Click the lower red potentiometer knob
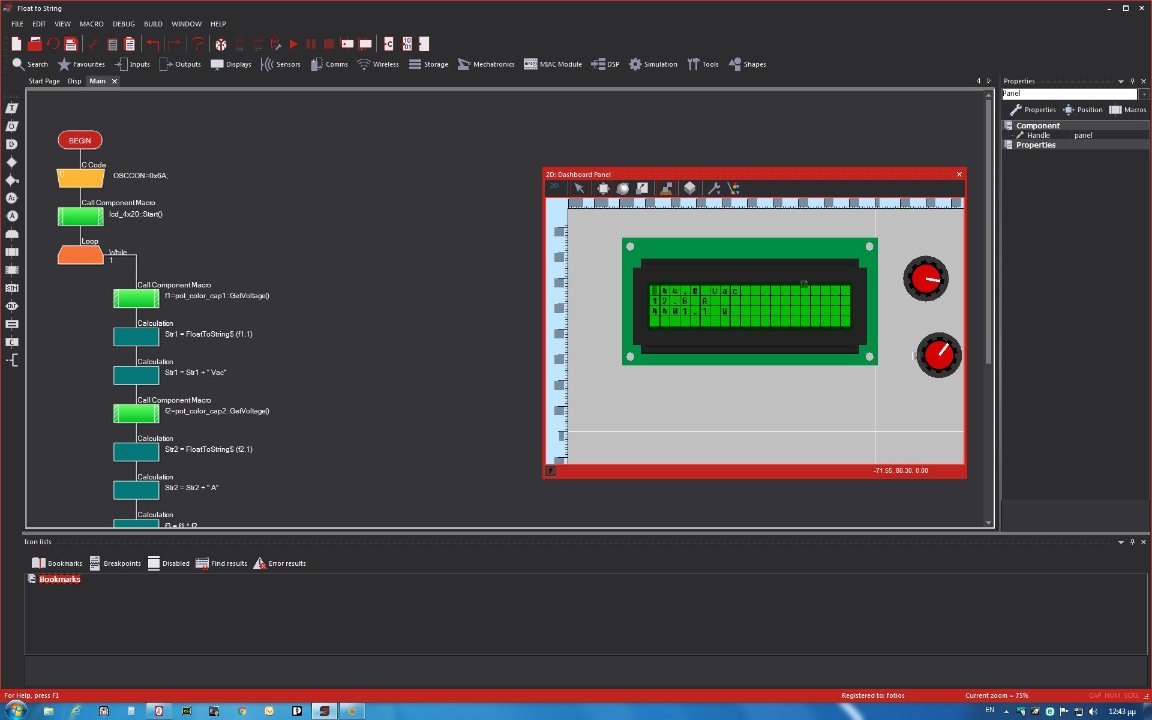Image resolution: width=1152 pixels, height=720 pixels. [938, 355]
